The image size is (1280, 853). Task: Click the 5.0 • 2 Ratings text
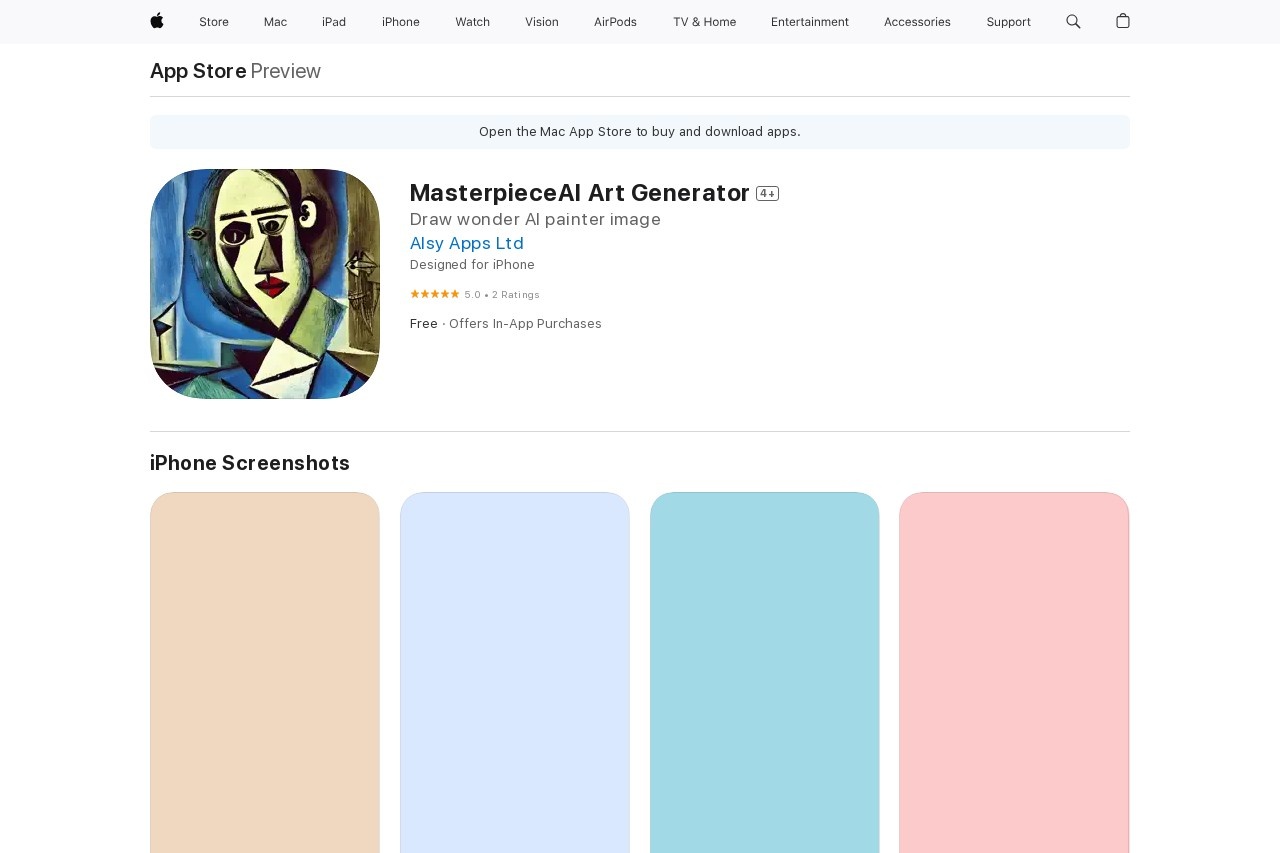click(502, 295)
